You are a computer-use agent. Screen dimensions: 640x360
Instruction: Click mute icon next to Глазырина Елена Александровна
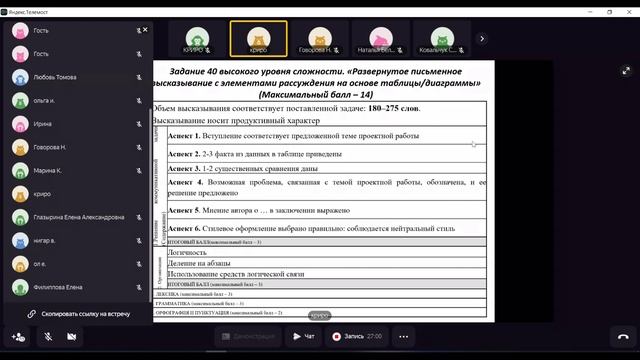tap(139, 218)
